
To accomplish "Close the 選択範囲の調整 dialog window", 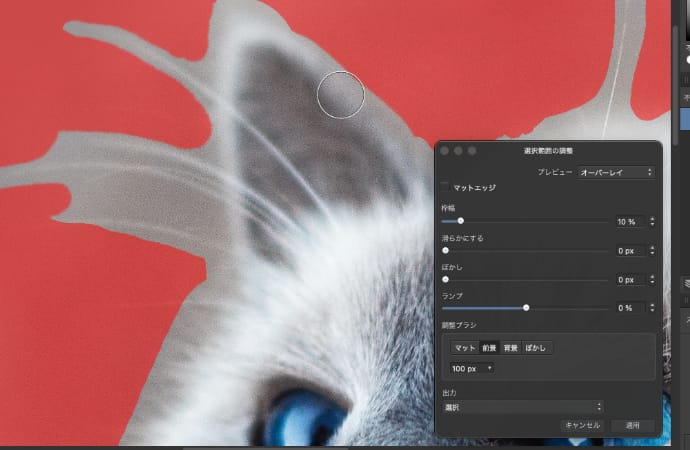I will [445, 150].
